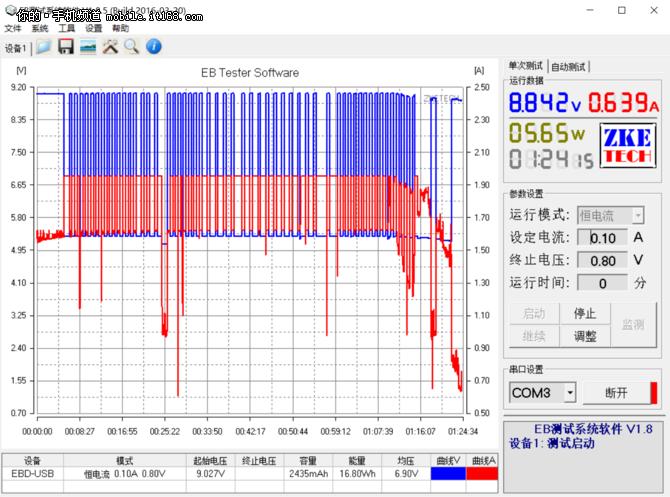Switch to the 自动测试 tab
This screenshot has height=497, width=670.
[568, 66]
